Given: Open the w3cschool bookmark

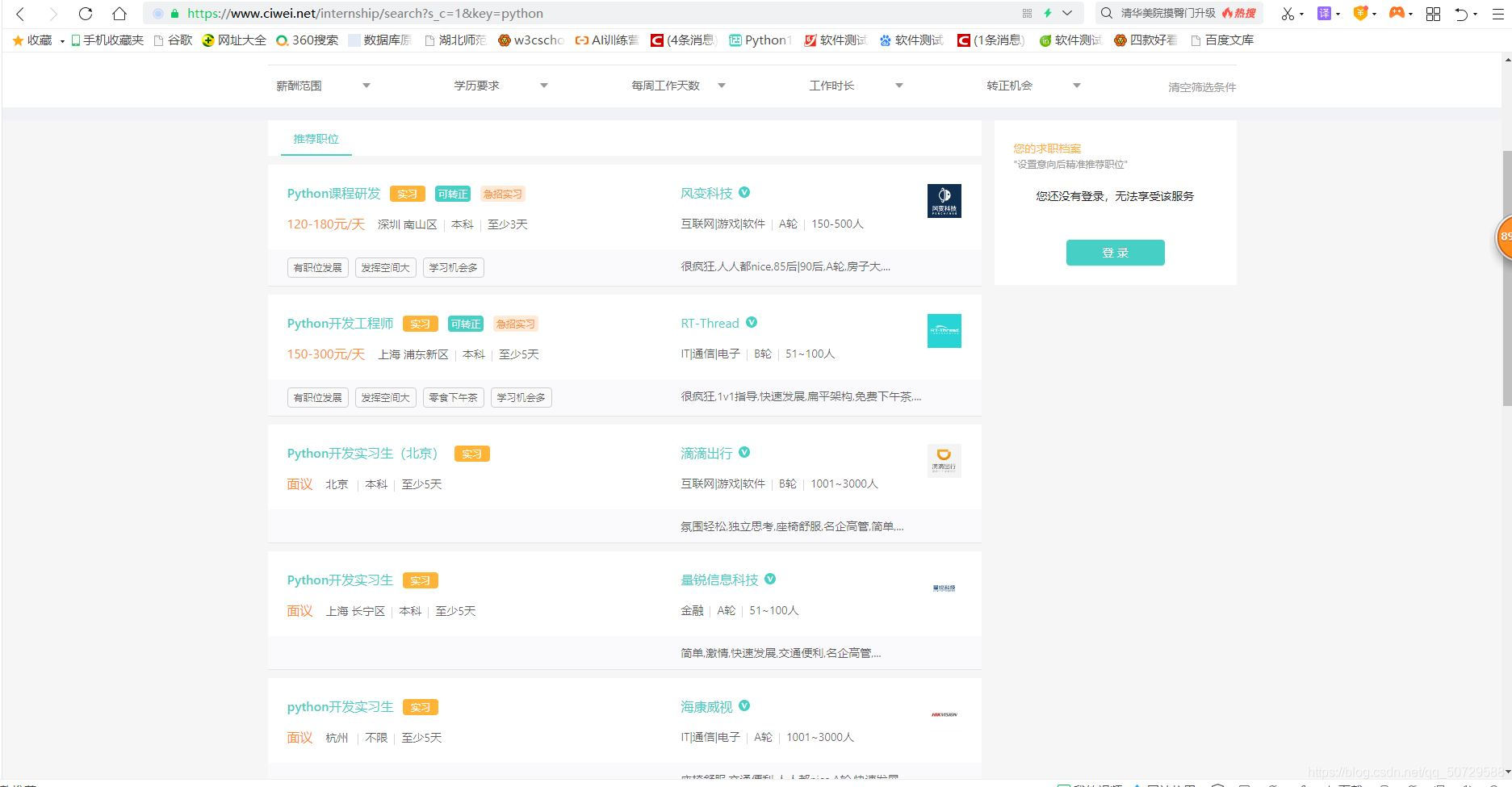Looking at the screenshot, I should 530,40.
